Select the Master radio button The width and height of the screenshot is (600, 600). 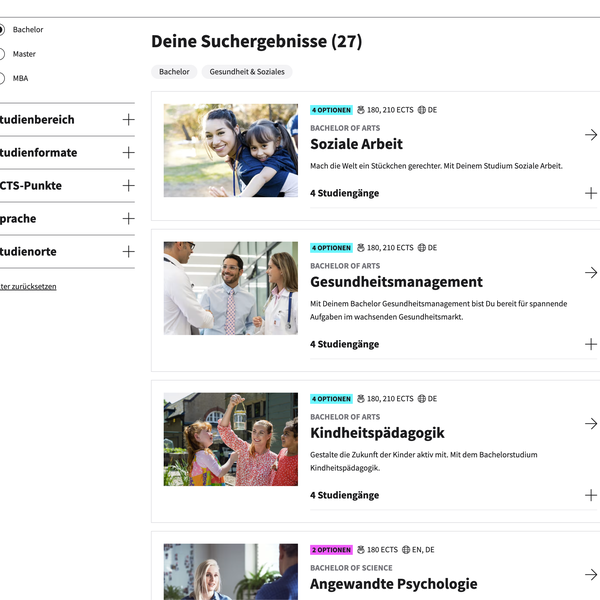click(x=1, y=54)
